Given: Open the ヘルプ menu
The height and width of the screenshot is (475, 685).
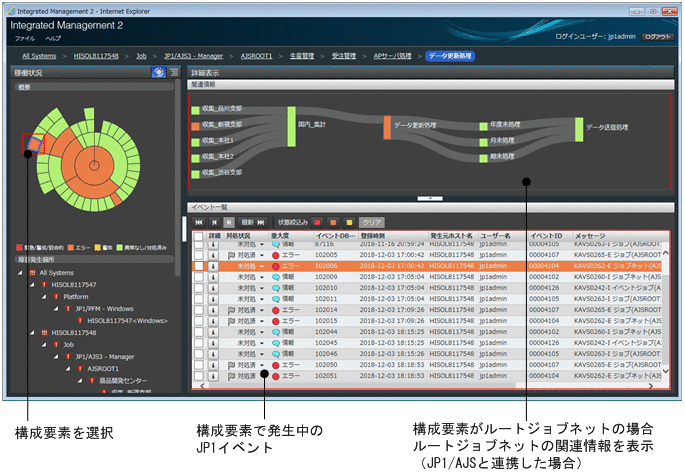Looking at the screenshot, I should (x=53, y=38).
